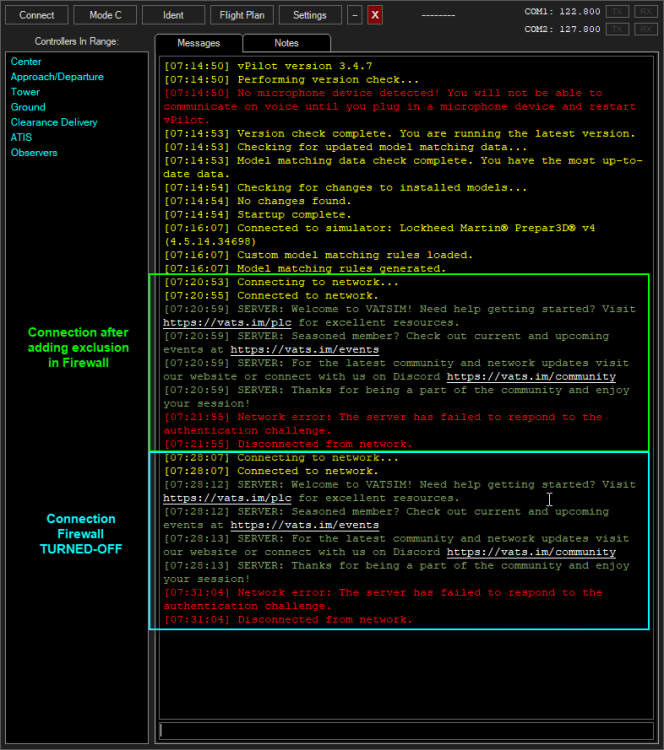
Task: Click the COM2 RX indicator
Action: [x=645, y=29]
